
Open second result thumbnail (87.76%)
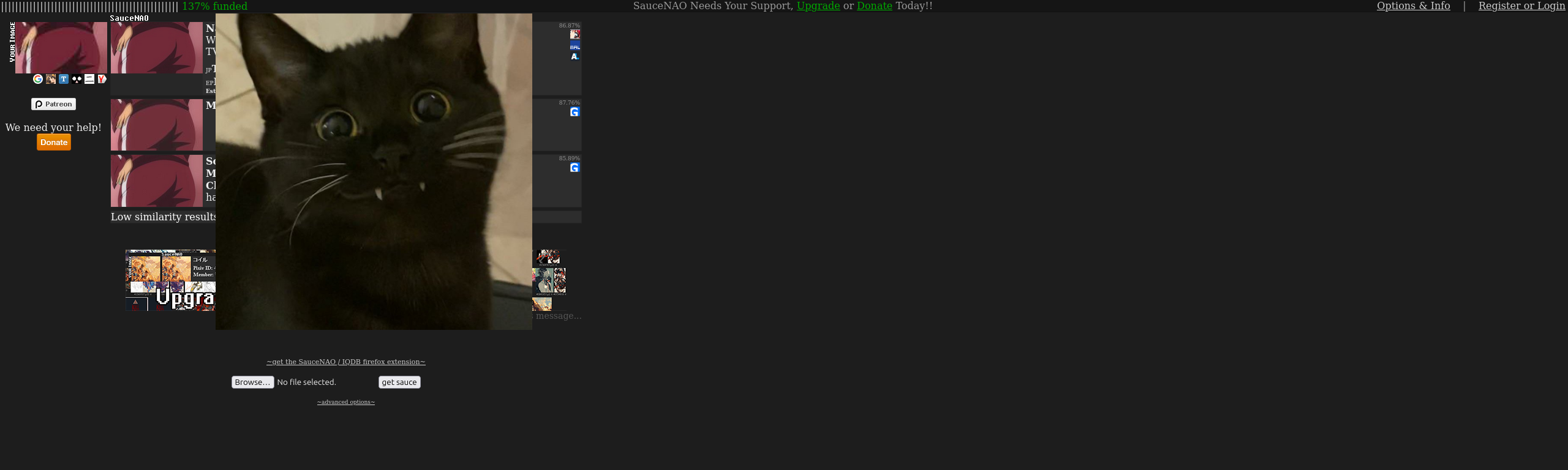[x=157, y=125]
